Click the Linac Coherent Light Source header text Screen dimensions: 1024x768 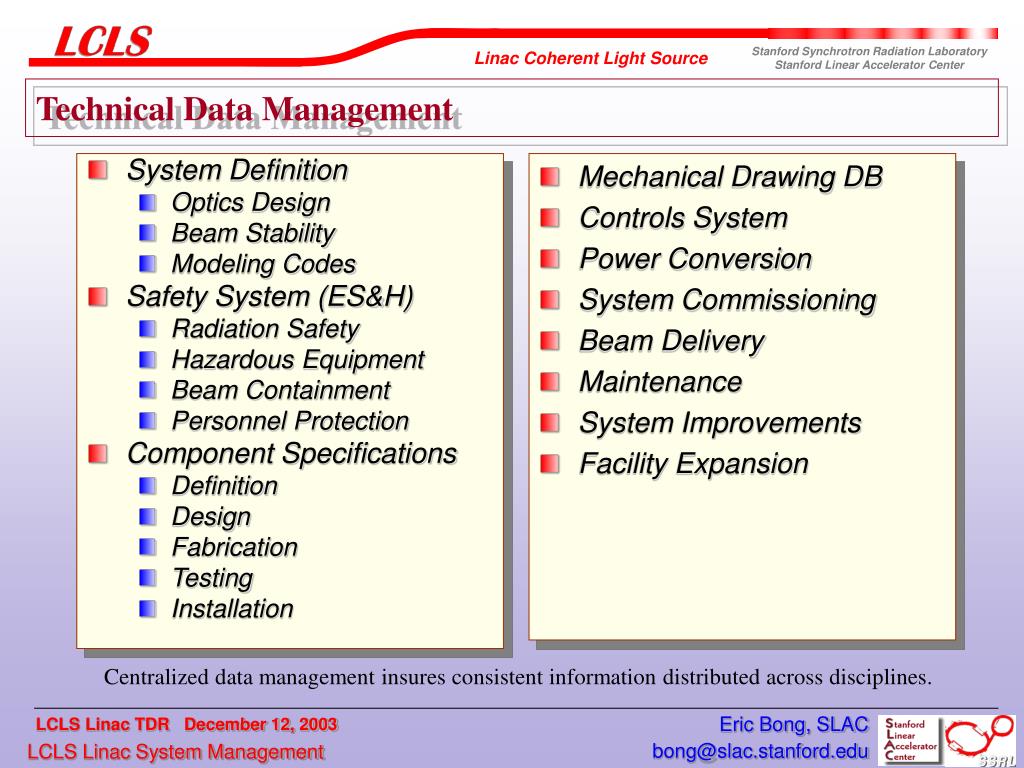click(591, 58)
